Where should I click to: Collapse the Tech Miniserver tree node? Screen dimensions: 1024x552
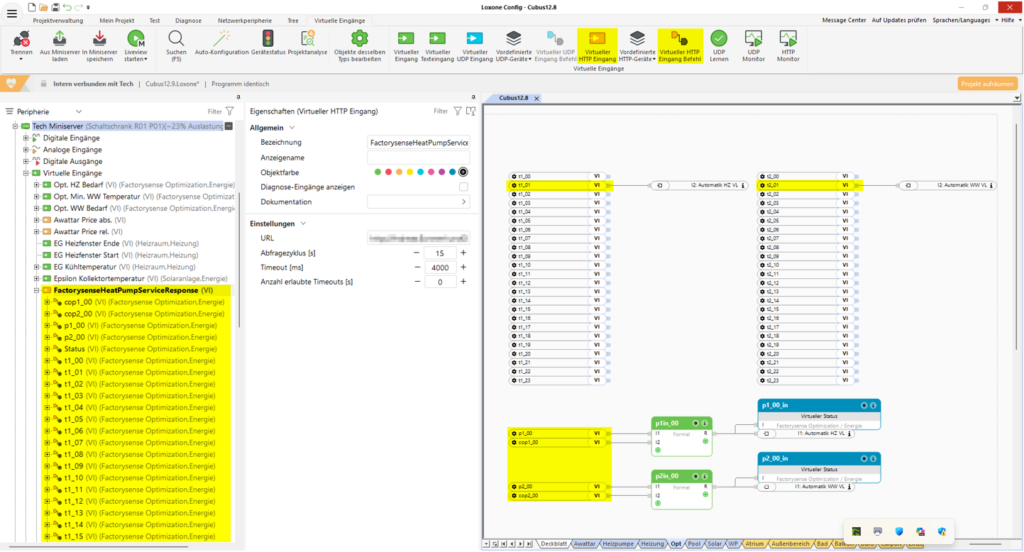(14, 126)
